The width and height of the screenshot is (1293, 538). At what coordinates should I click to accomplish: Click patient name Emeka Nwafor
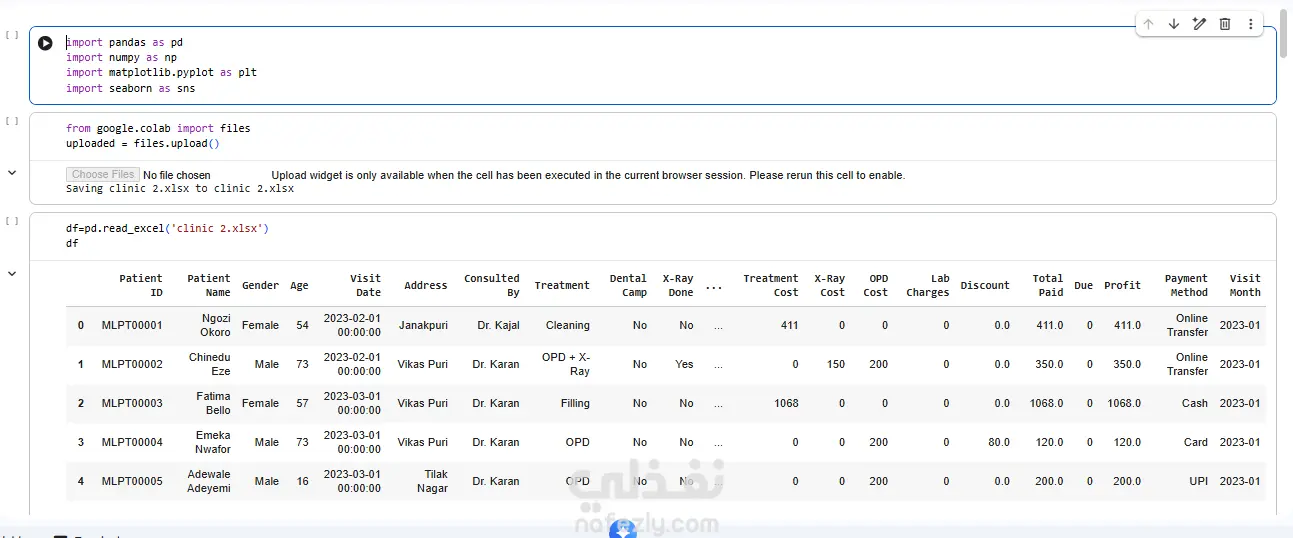click(213, 442)
